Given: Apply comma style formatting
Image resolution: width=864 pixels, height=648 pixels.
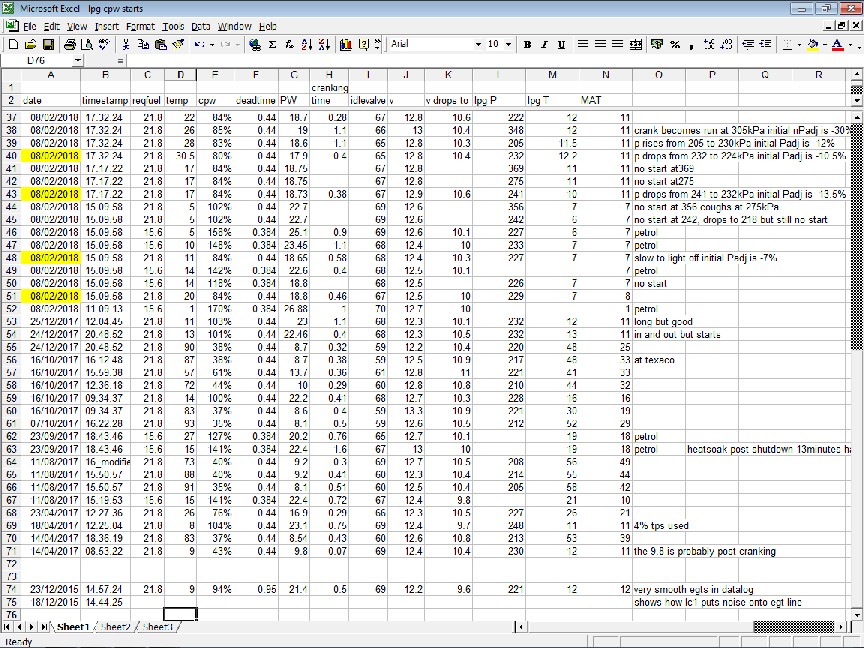Looking at the screenshot, I should tap(692, 45).
